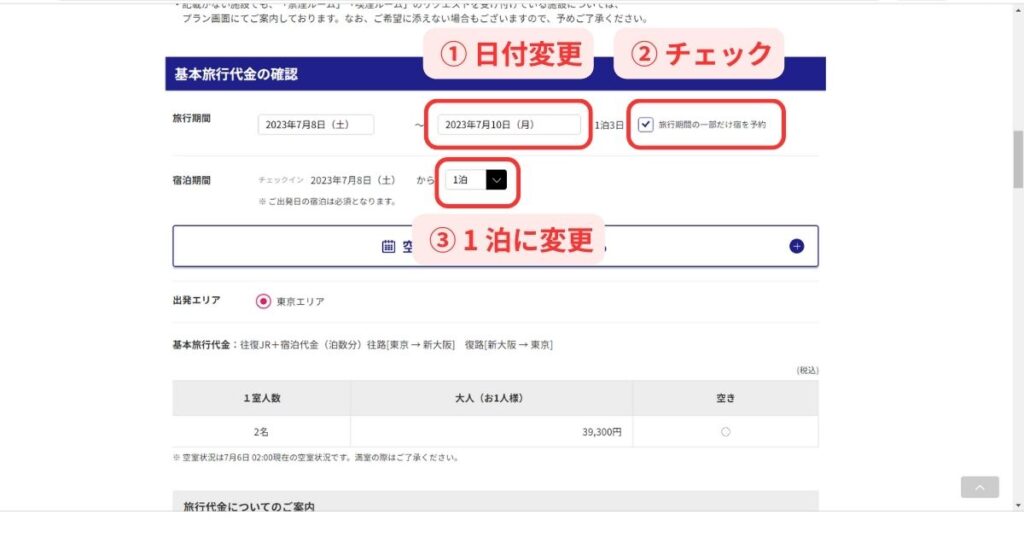Click start date field 2023年7月8日（土）
The width and height of the screenshot is (1024, 538).
click(x=316, y=125)
